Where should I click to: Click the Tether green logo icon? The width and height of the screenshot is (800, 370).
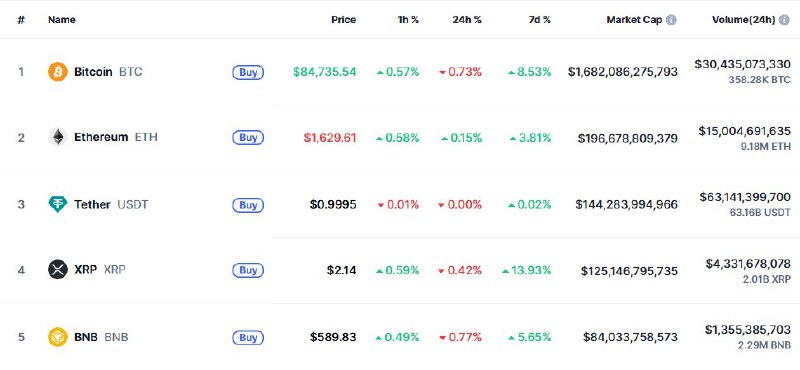pos(58,204)
